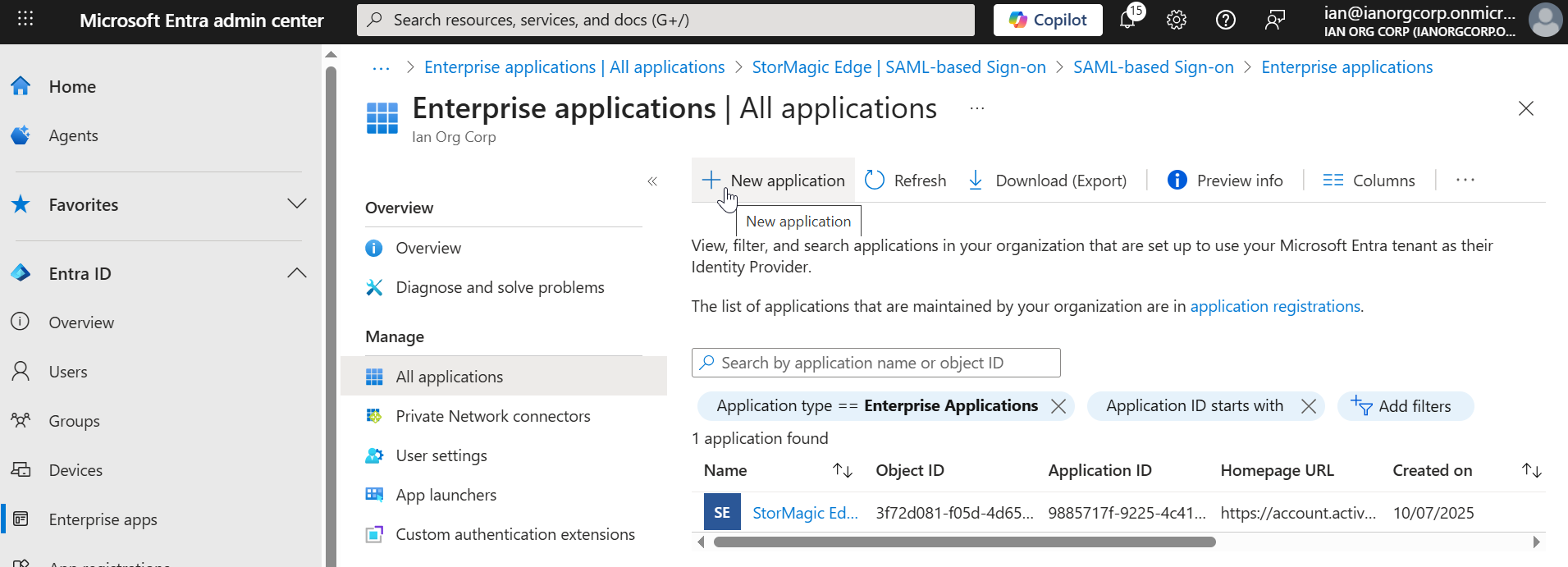Image resolution: width=1568 pixels, height=567 pixels.
Task: Sort by the Name column arrows
Action: point(843,470)
